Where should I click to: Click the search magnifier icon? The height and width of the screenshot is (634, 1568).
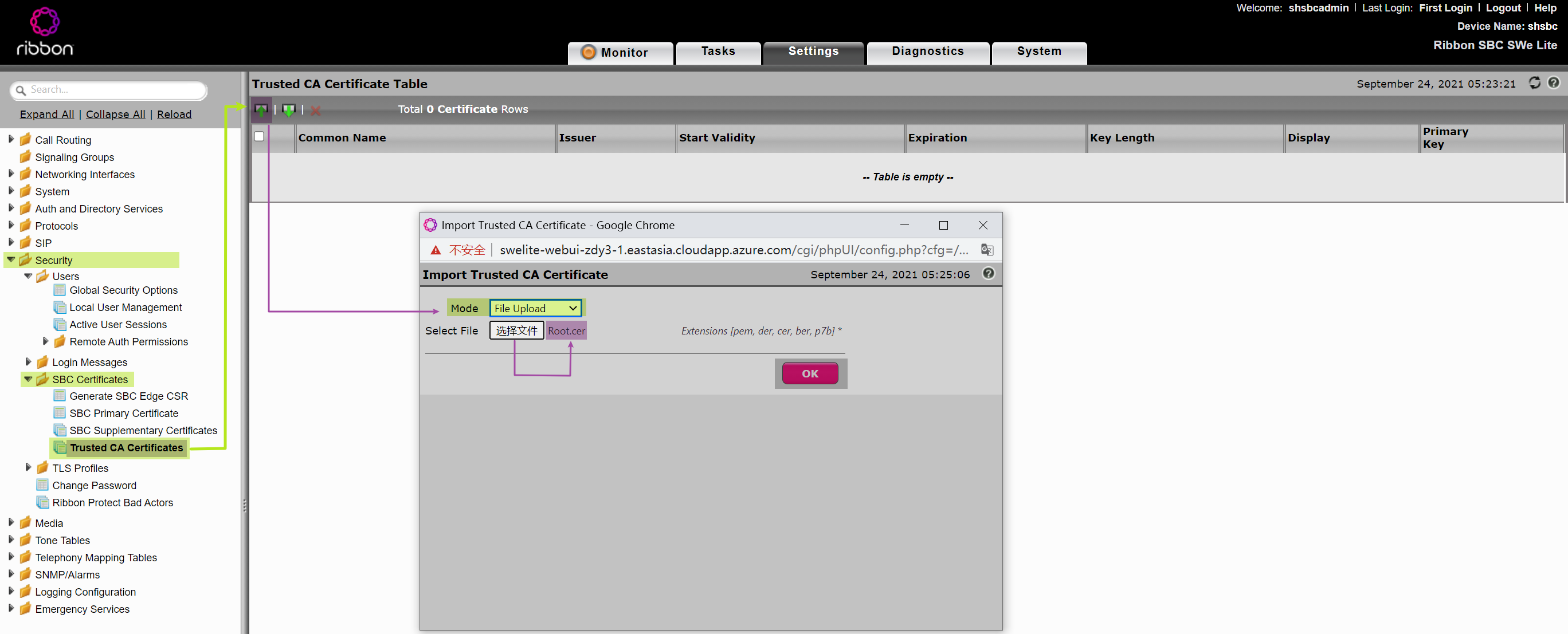point(21,90)
